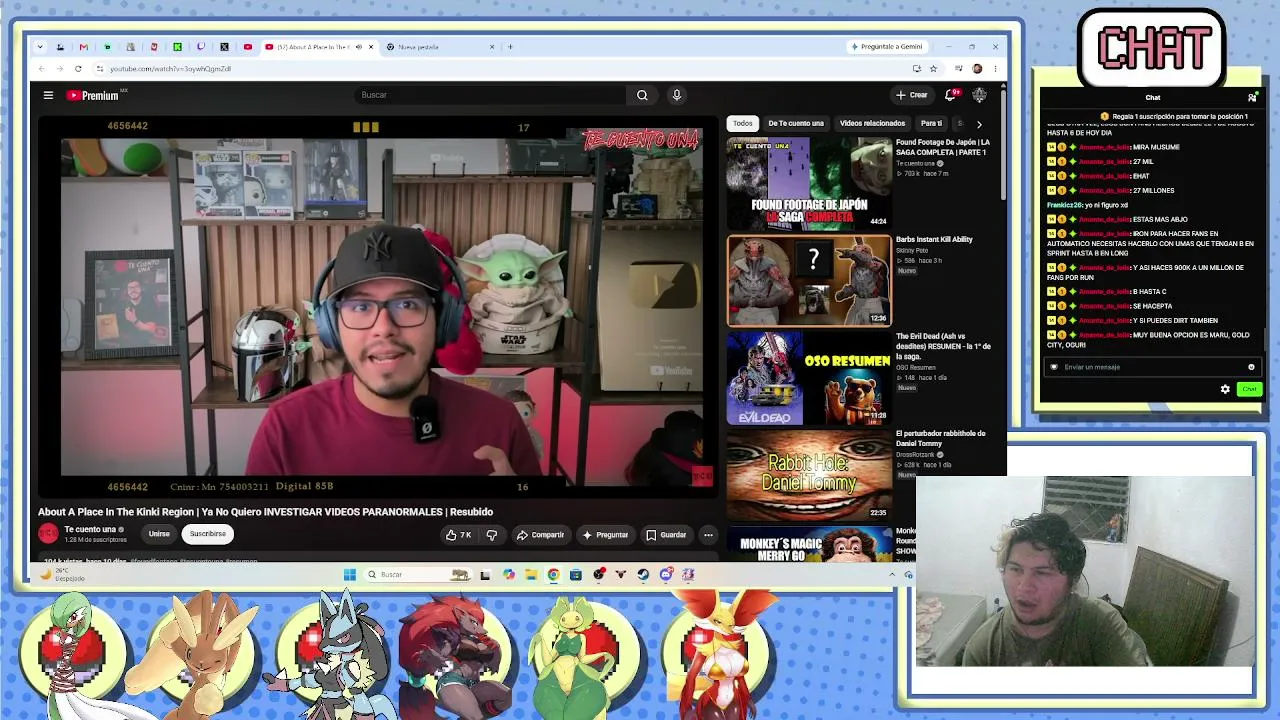
Task: Start voice search with the microphone icon
Action: [676, 95]
